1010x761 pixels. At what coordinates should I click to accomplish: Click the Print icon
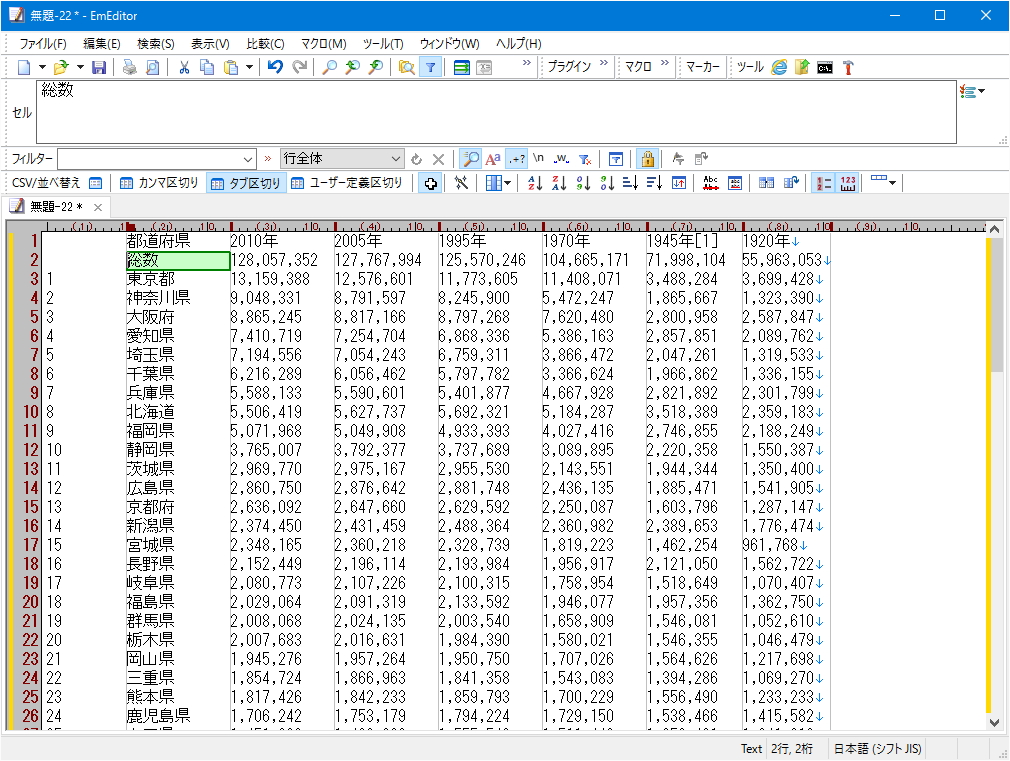130,67
